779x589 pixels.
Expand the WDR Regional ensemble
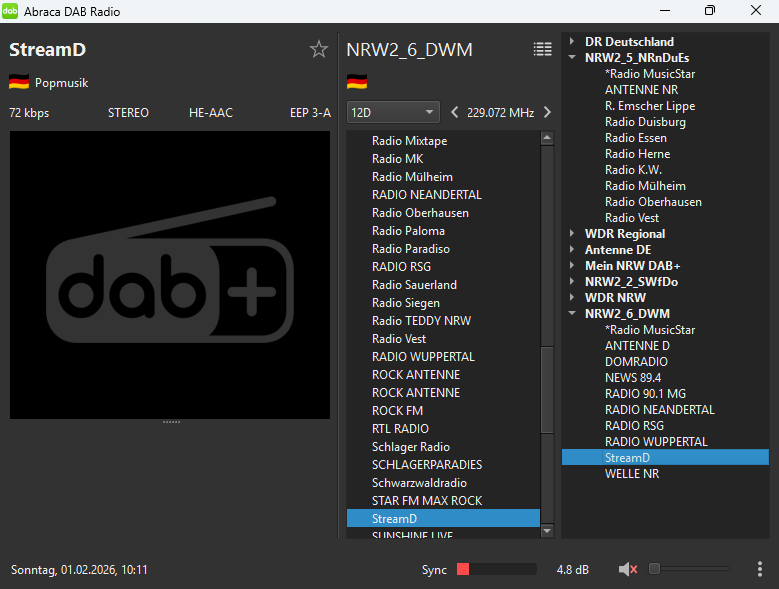[572, 234]
